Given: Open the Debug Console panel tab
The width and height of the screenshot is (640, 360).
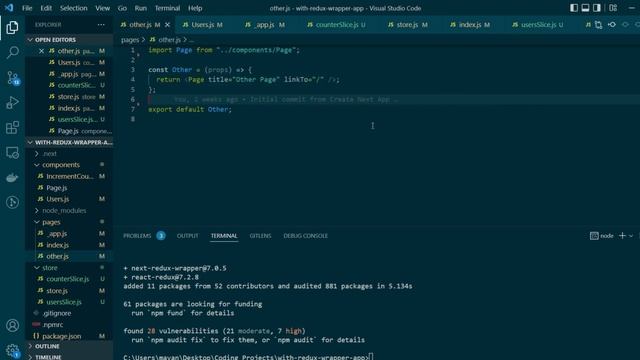Looking at the screenshot, I should (305, 236).
